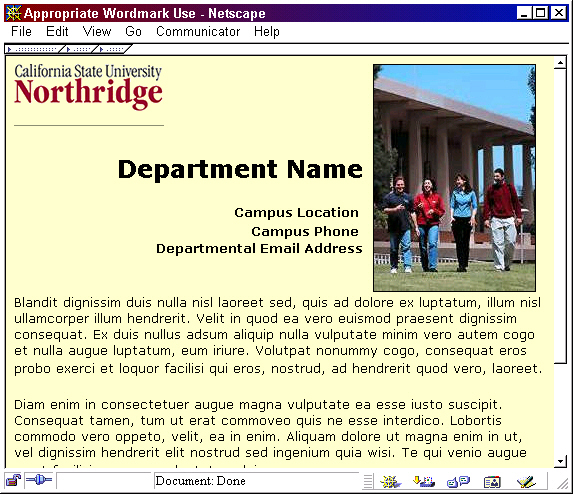Click the security padlock icon

coord(13,480)
